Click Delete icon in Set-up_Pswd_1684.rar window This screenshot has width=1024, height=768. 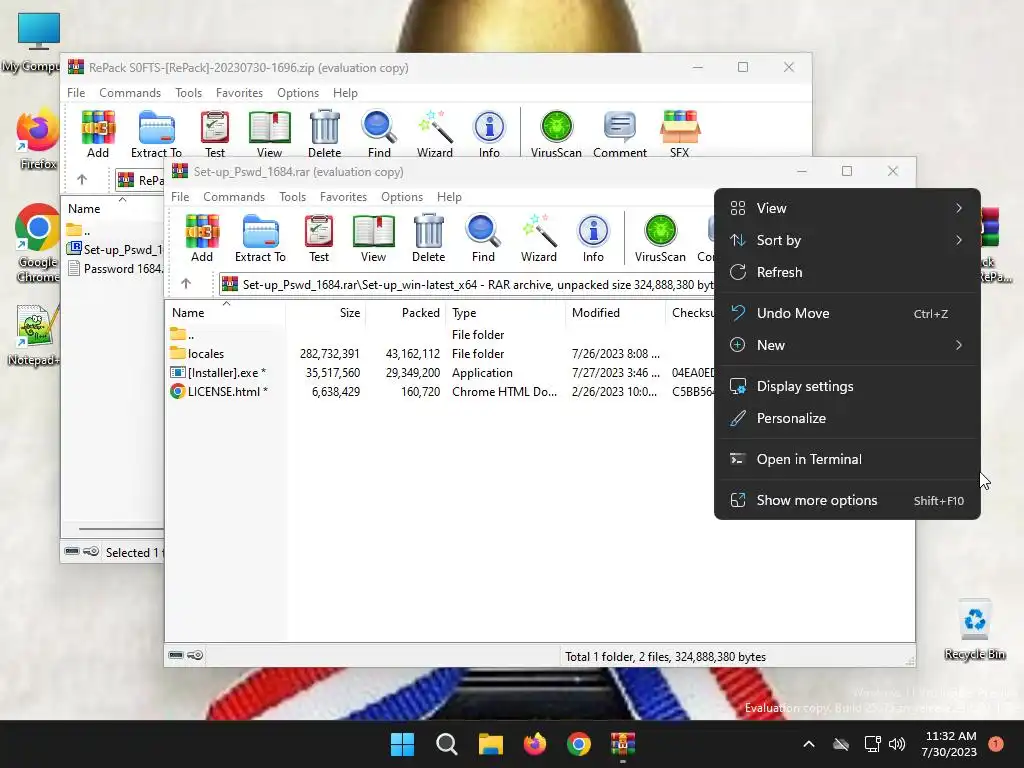tap(428, 238)
